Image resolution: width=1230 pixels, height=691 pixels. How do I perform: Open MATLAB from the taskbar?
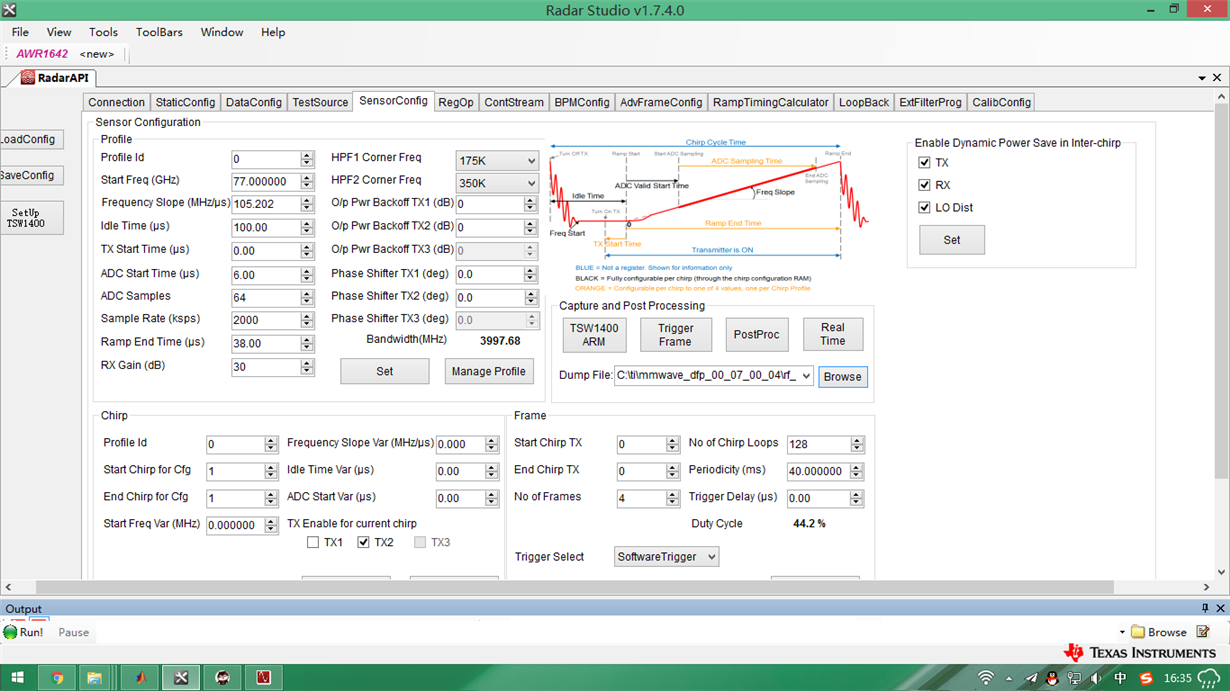pos(139,678)
